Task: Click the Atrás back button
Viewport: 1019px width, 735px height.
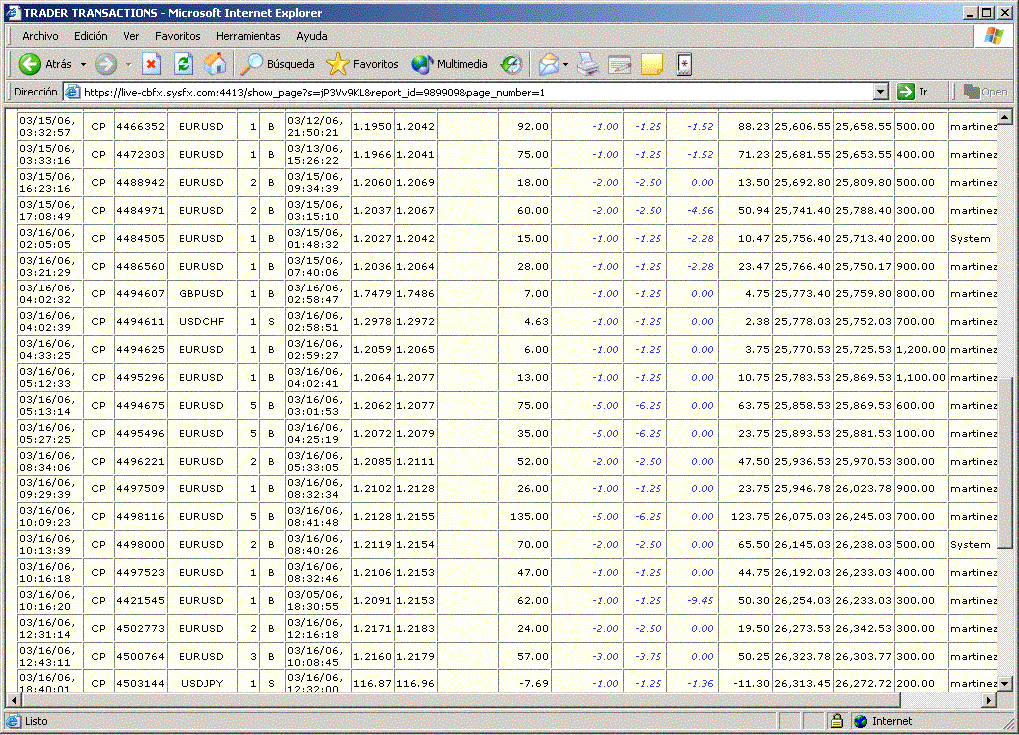Action: tap(45, 64)
